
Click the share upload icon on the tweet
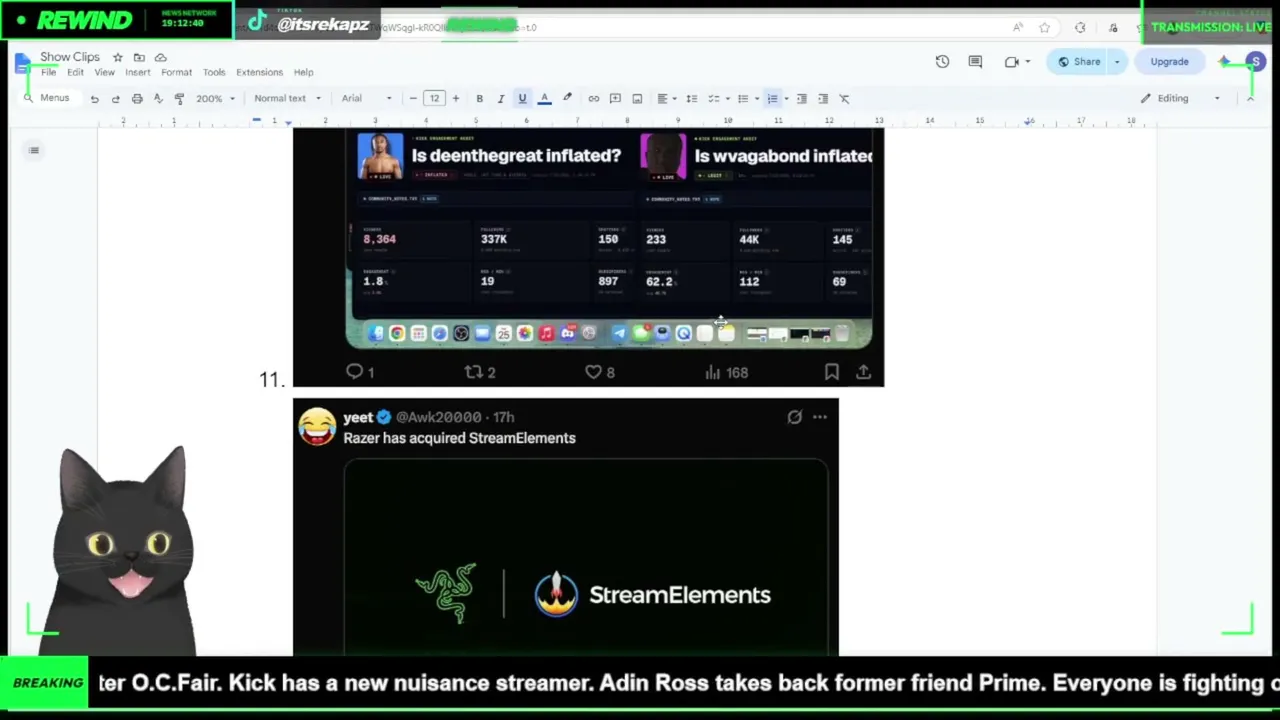point(864,372)
